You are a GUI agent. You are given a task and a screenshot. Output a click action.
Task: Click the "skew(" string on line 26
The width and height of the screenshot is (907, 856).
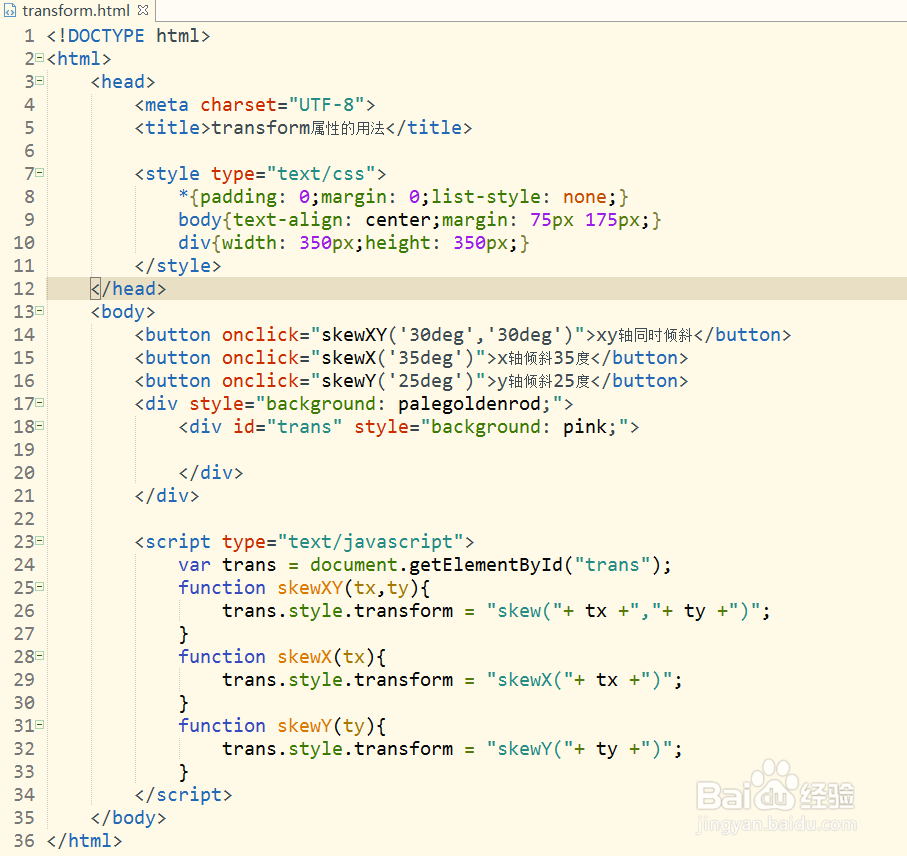point(524,611)
